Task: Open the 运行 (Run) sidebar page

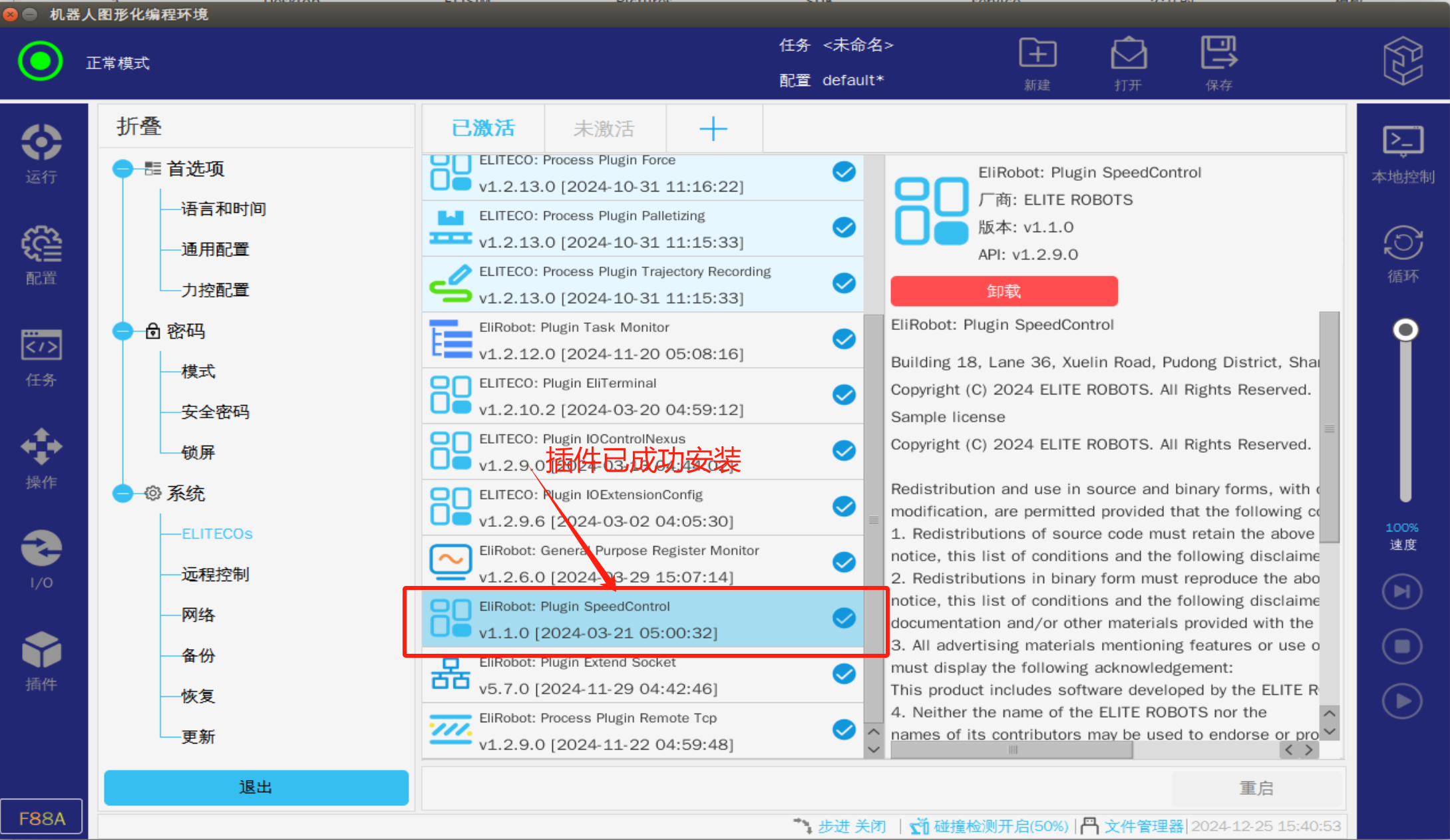Action: 41,154
